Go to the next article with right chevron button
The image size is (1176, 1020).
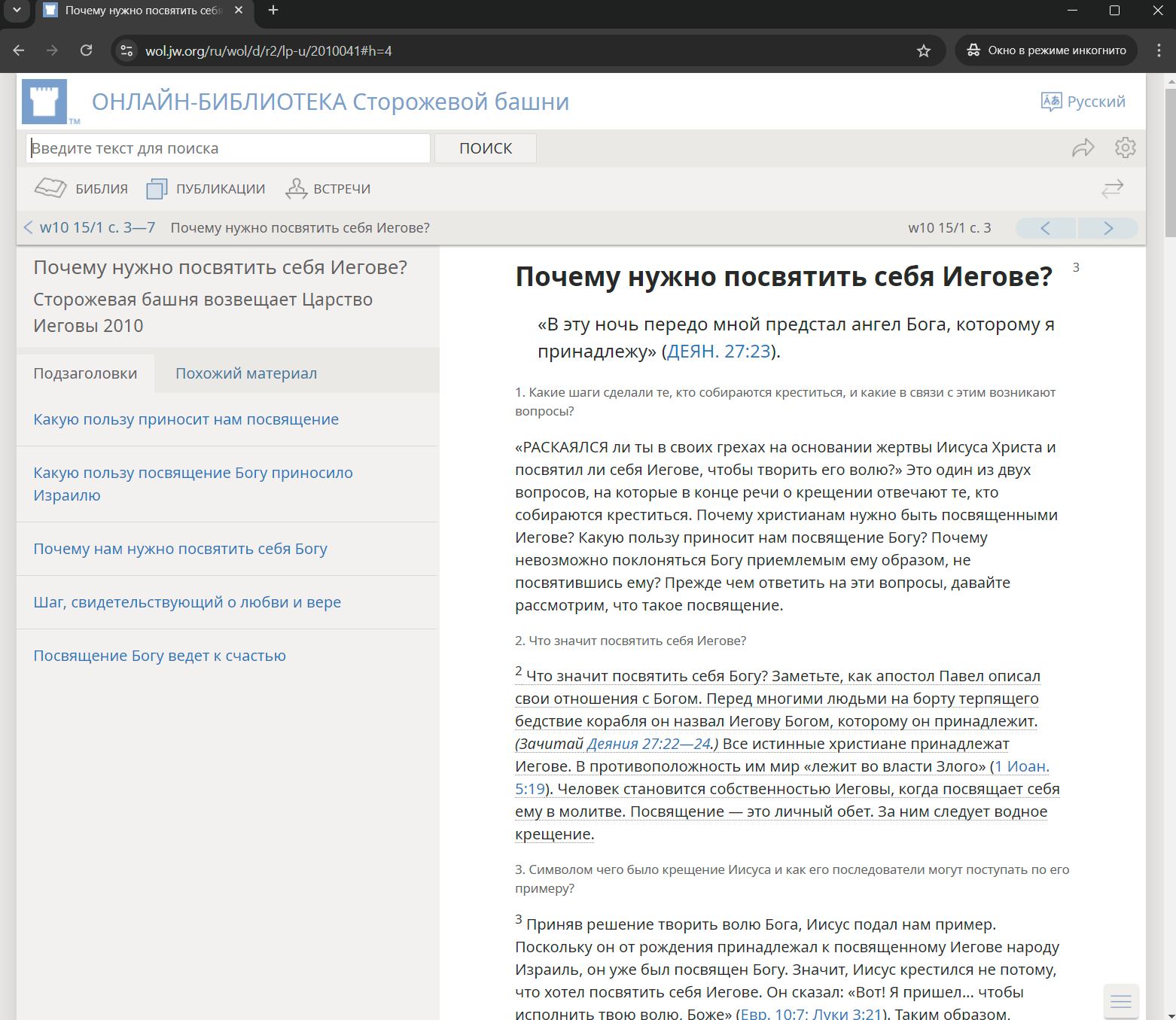[x=1108, y=228]
